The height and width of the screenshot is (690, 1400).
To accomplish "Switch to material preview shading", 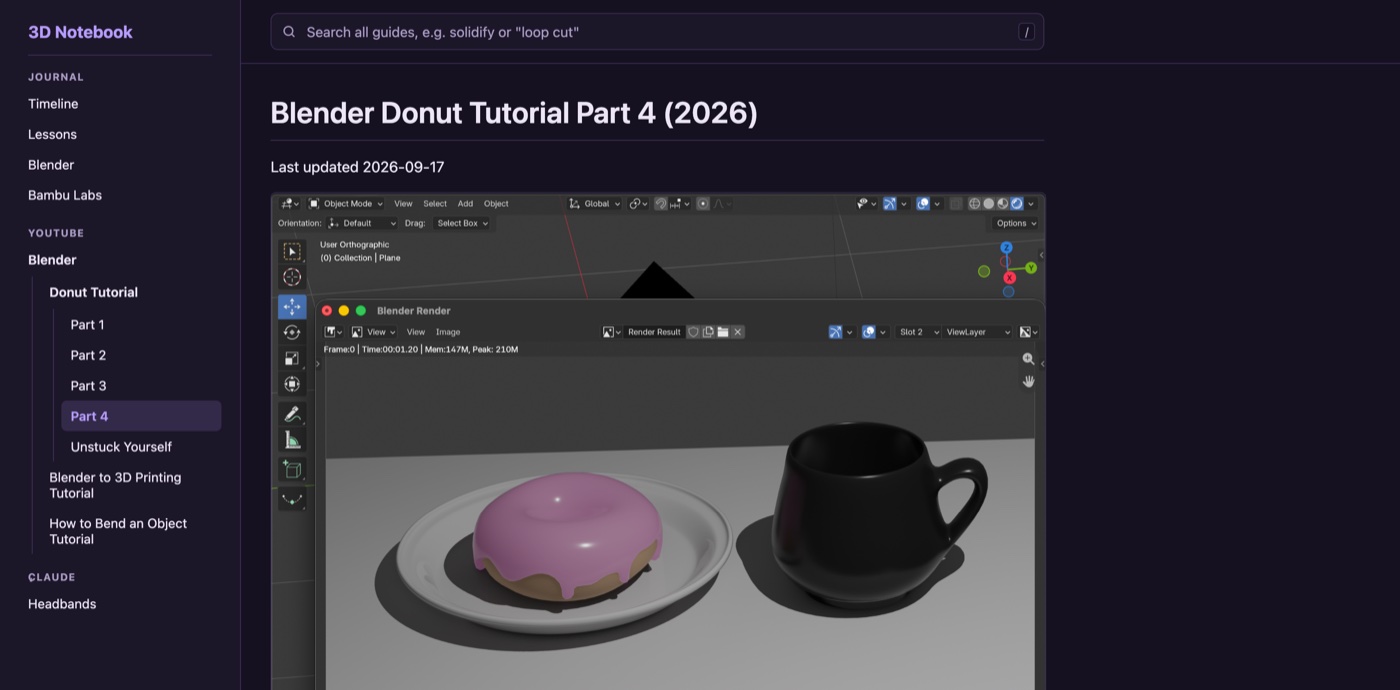I will pos(1003,204).
